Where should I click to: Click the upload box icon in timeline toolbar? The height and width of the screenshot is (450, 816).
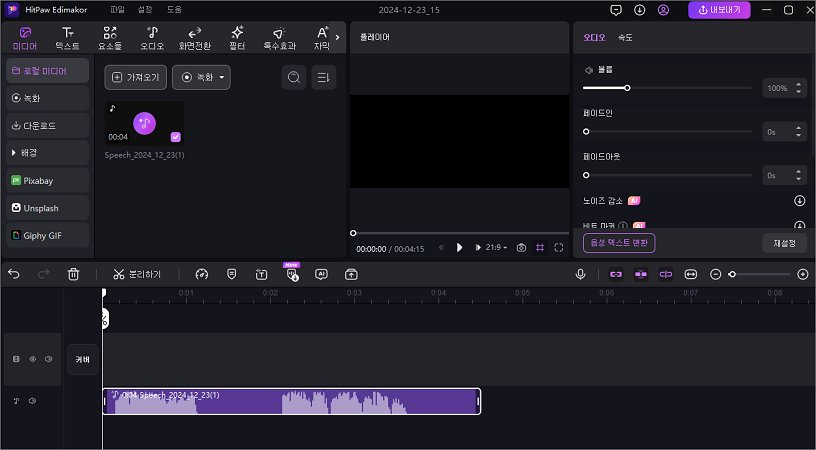click(351, 274)
